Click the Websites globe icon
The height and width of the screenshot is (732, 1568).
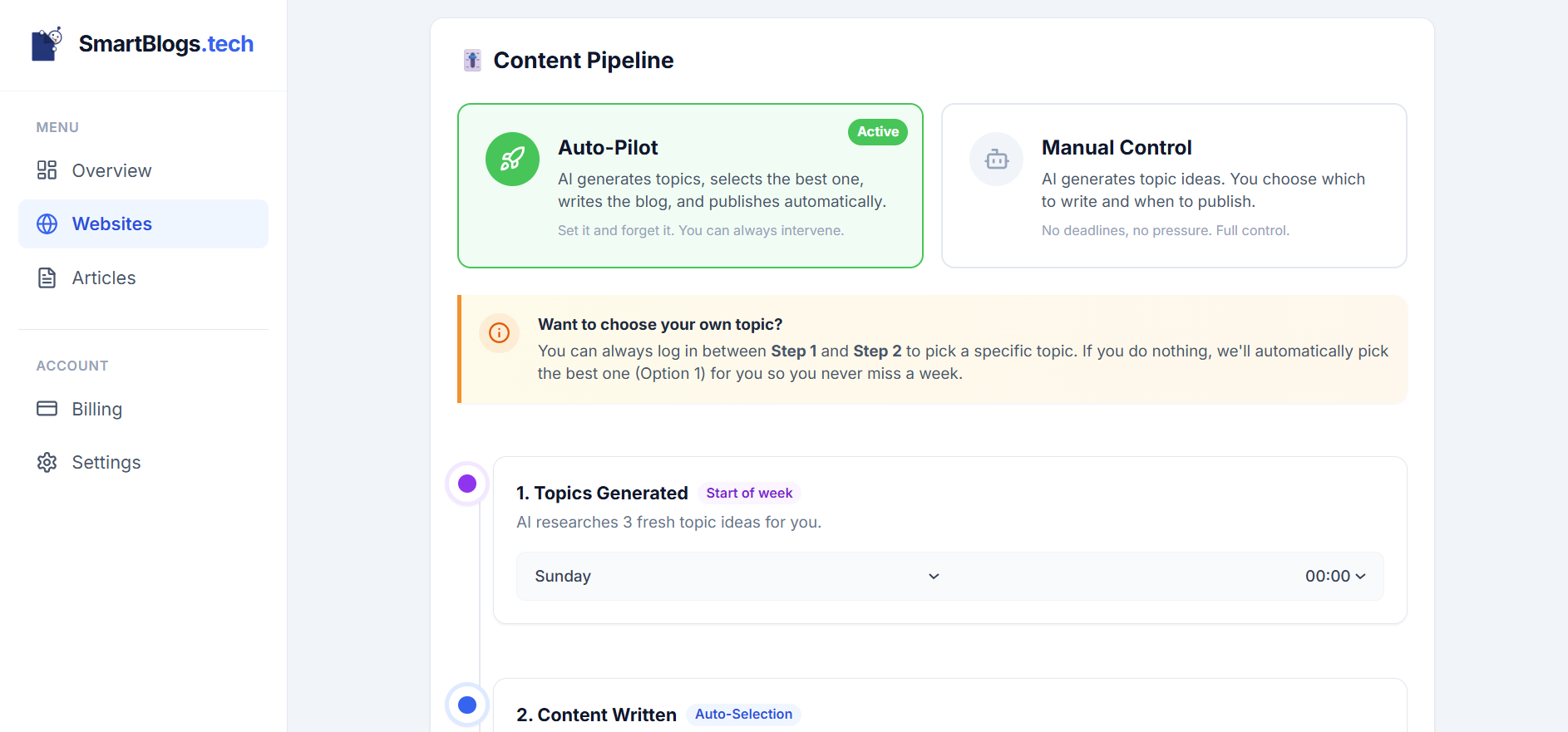pyautogui.click(x=47, y=224)
